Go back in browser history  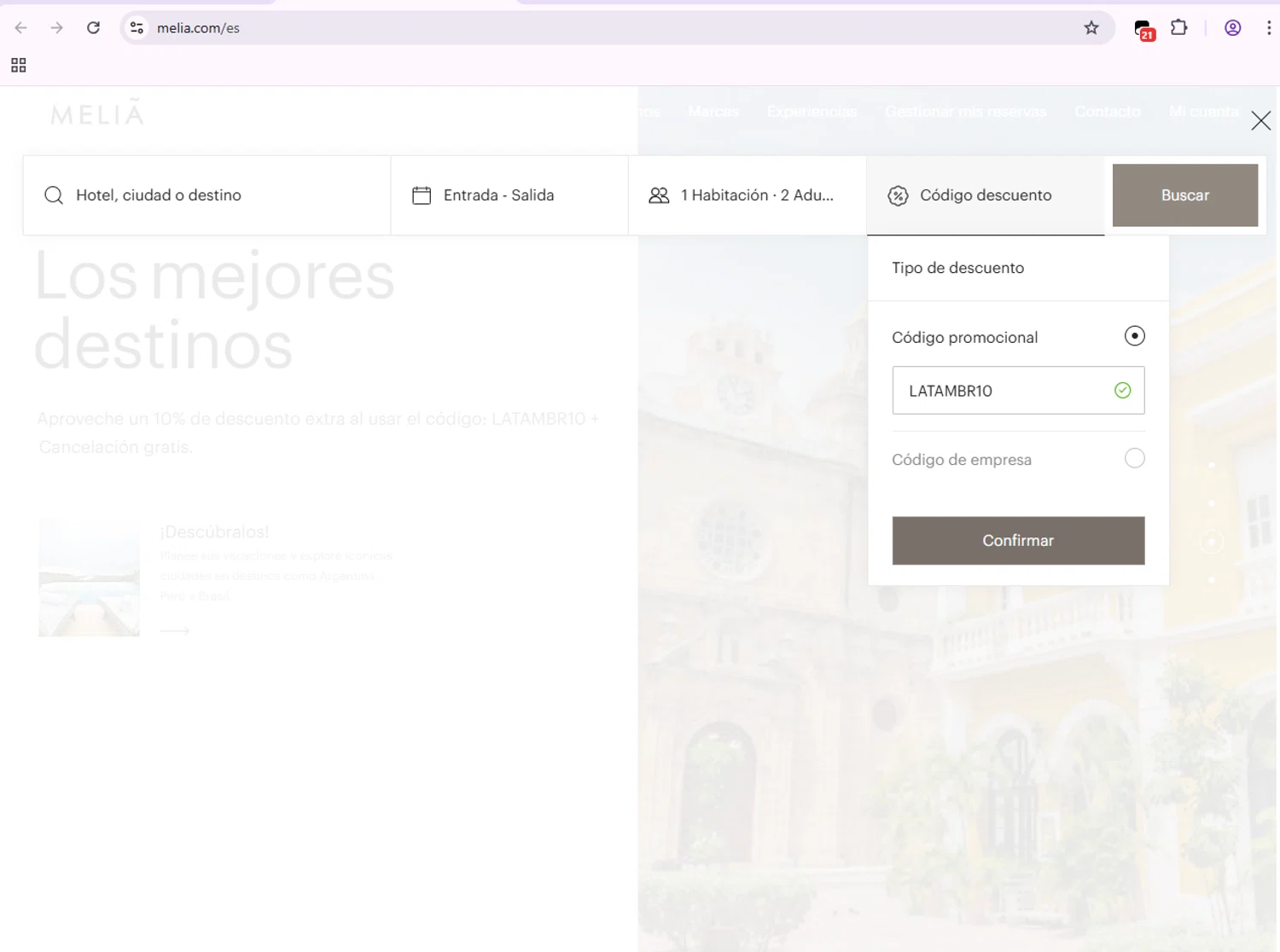coord(21,28)
